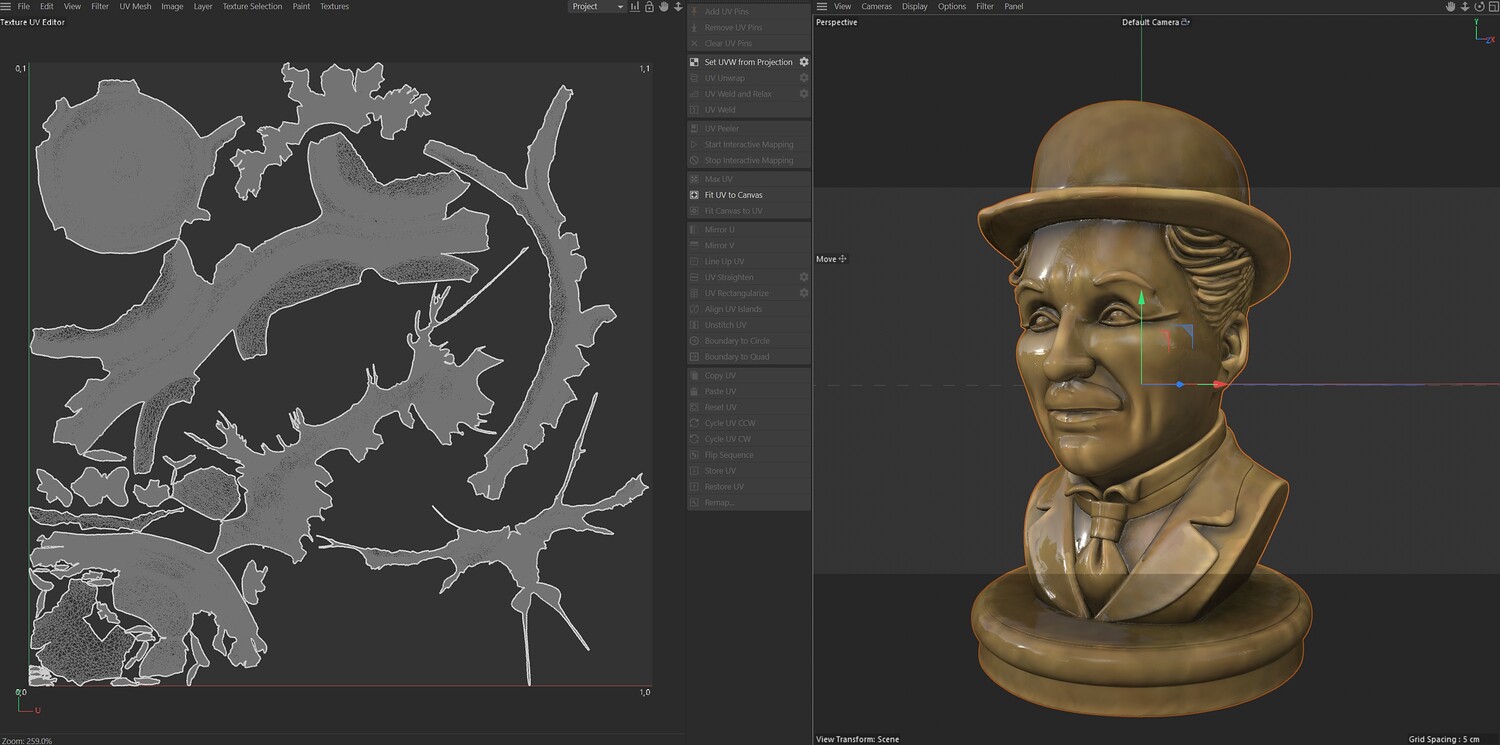
Task: Click Cycle UV CW
Action: coord(749,439)
